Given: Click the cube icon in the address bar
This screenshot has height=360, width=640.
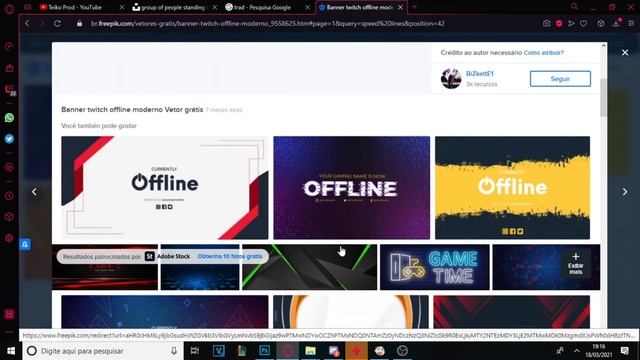Looking at the screenshot, I should [601, 24].
